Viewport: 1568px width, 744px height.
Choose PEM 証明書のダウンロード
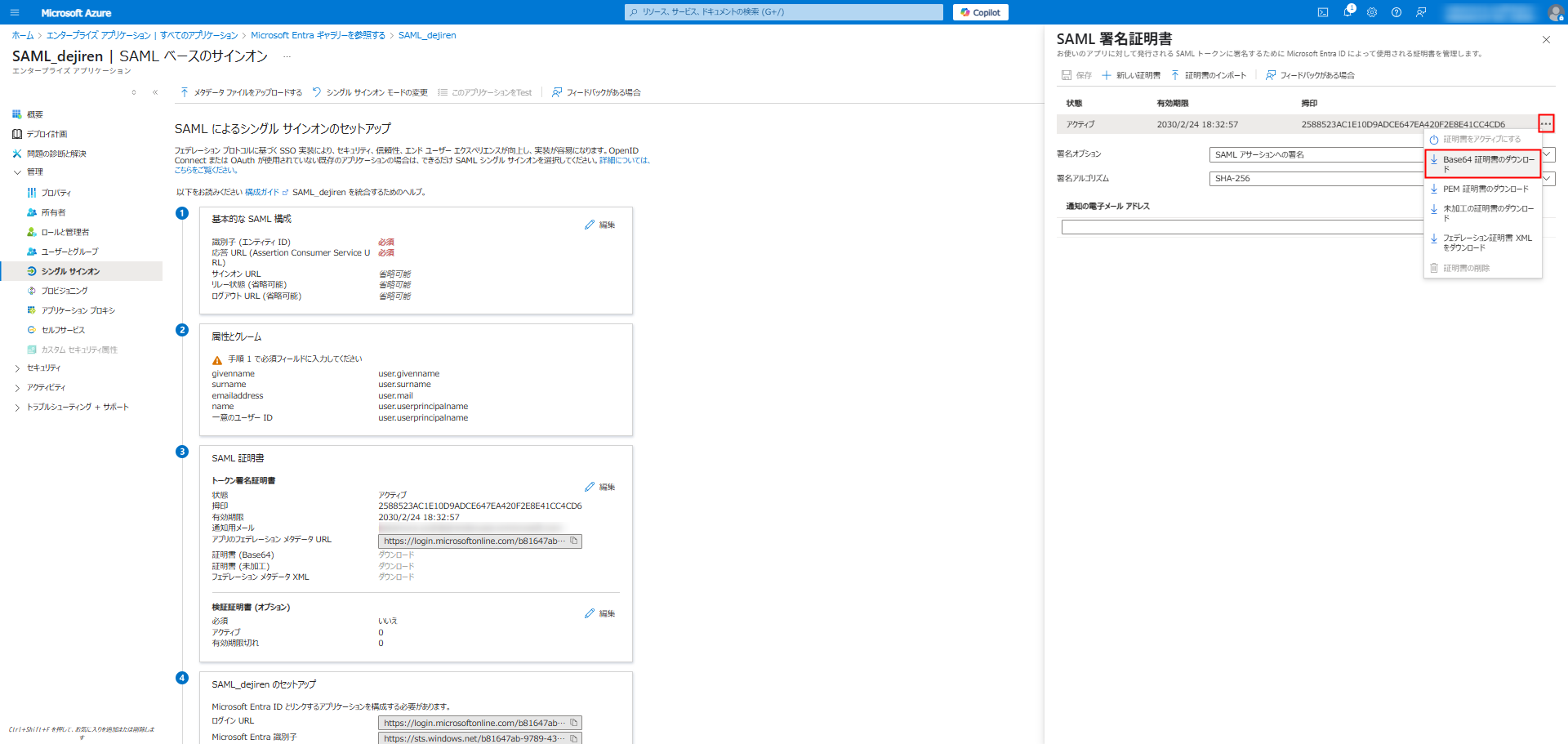click(1483, 189)
